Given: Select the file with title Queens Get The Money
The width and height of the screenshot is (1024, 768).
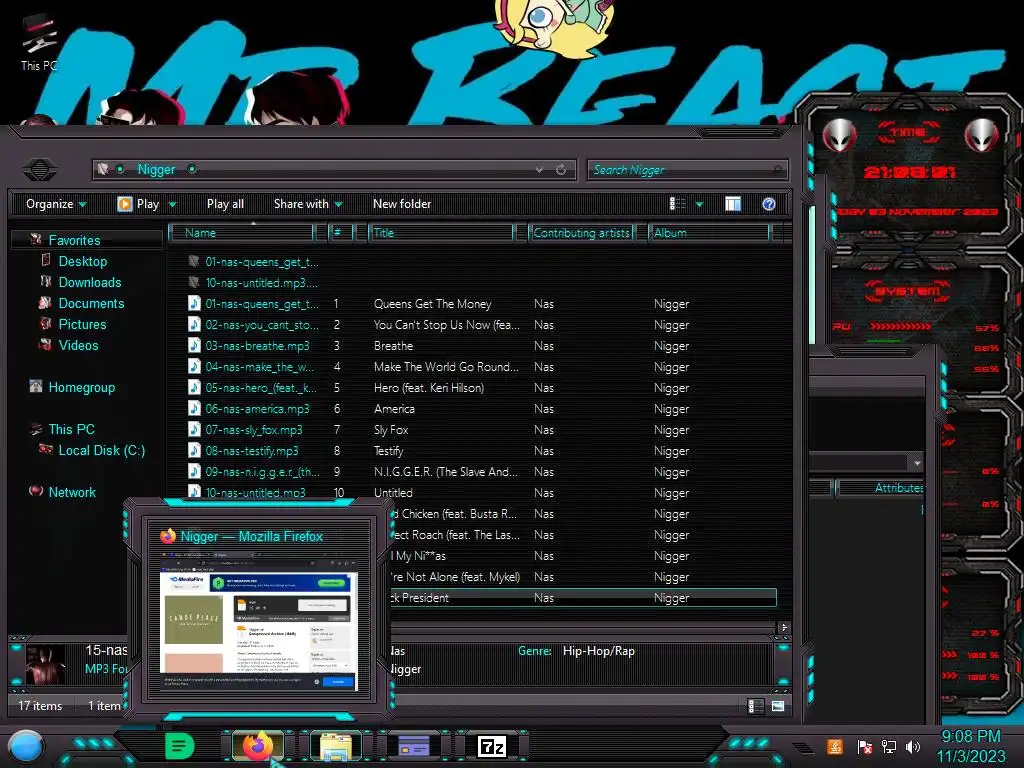Looking at the screenshot, I should (432, 304).
